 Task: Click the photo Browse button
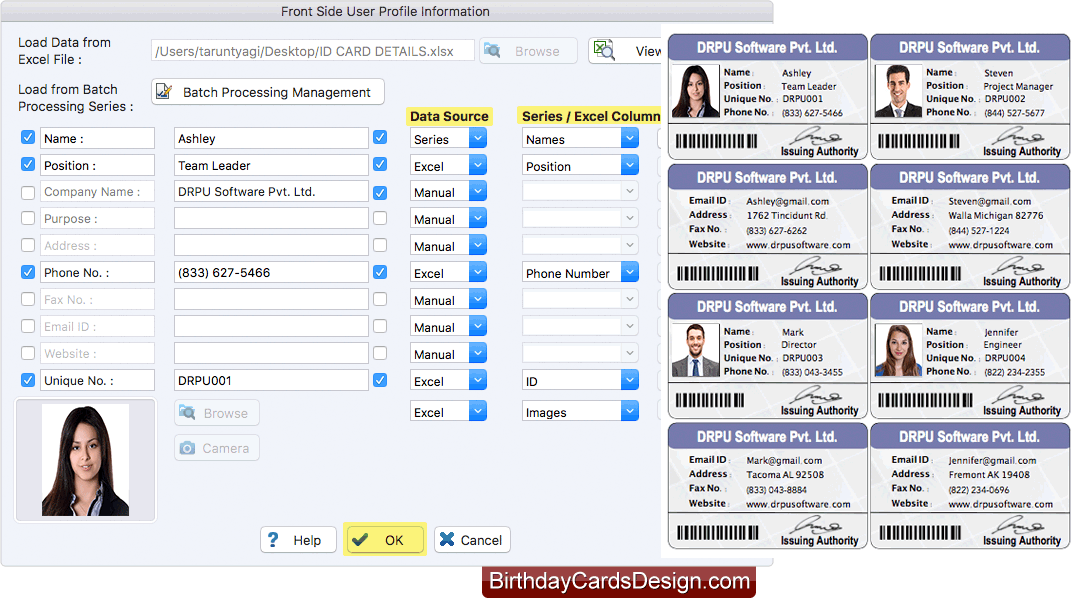click(x=217, y=413)
